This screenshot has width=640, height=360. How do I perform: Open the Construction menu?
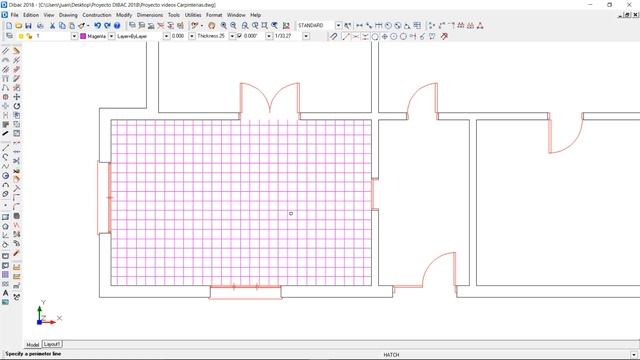(97, 15)
